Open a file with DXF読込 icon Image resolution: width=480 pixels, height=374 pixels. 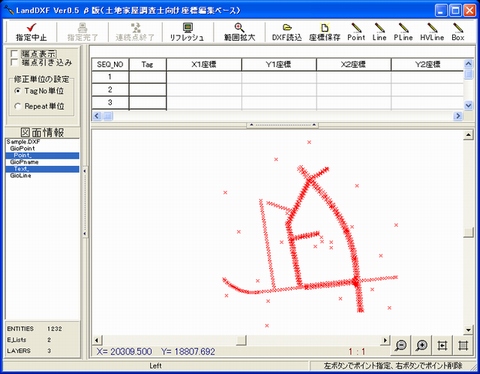pyautogui.click(x=287, y=27)
